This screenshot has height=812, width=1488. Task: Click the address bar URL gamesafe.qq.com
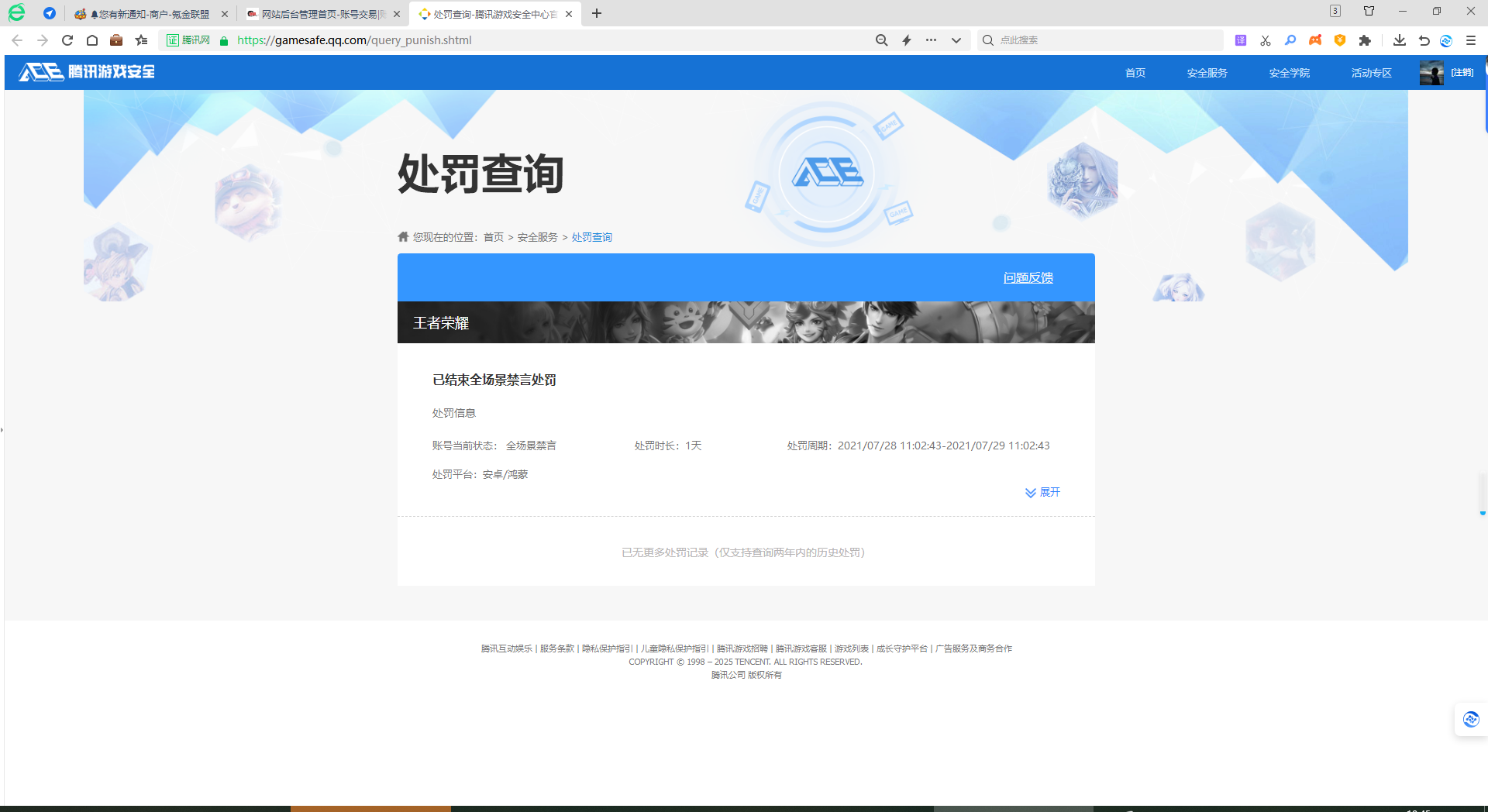pyautogui.click(x=354, y=40)
